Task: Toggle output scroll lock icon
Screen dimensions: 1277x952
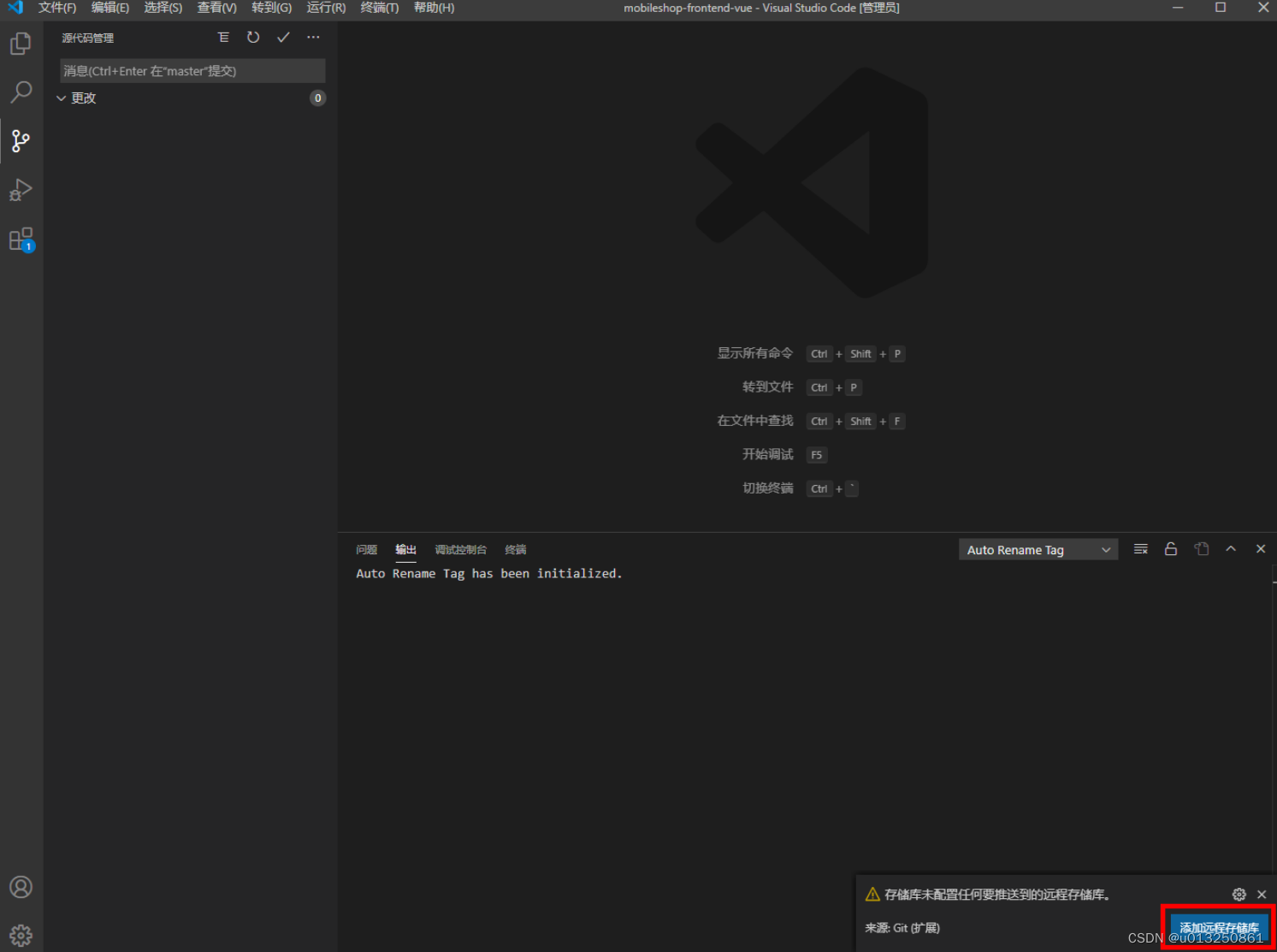Action: (1171, 549)
